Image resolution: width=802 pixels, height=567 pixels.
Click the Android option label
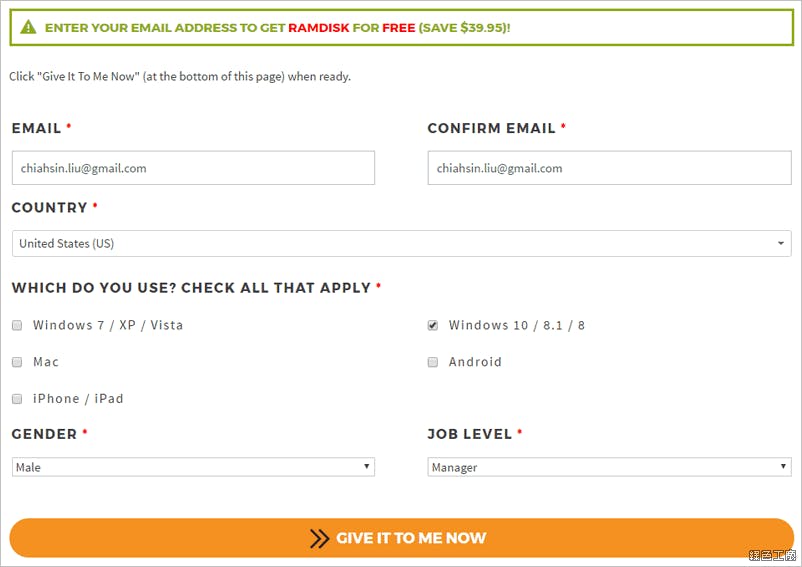[x=475, y=362]
